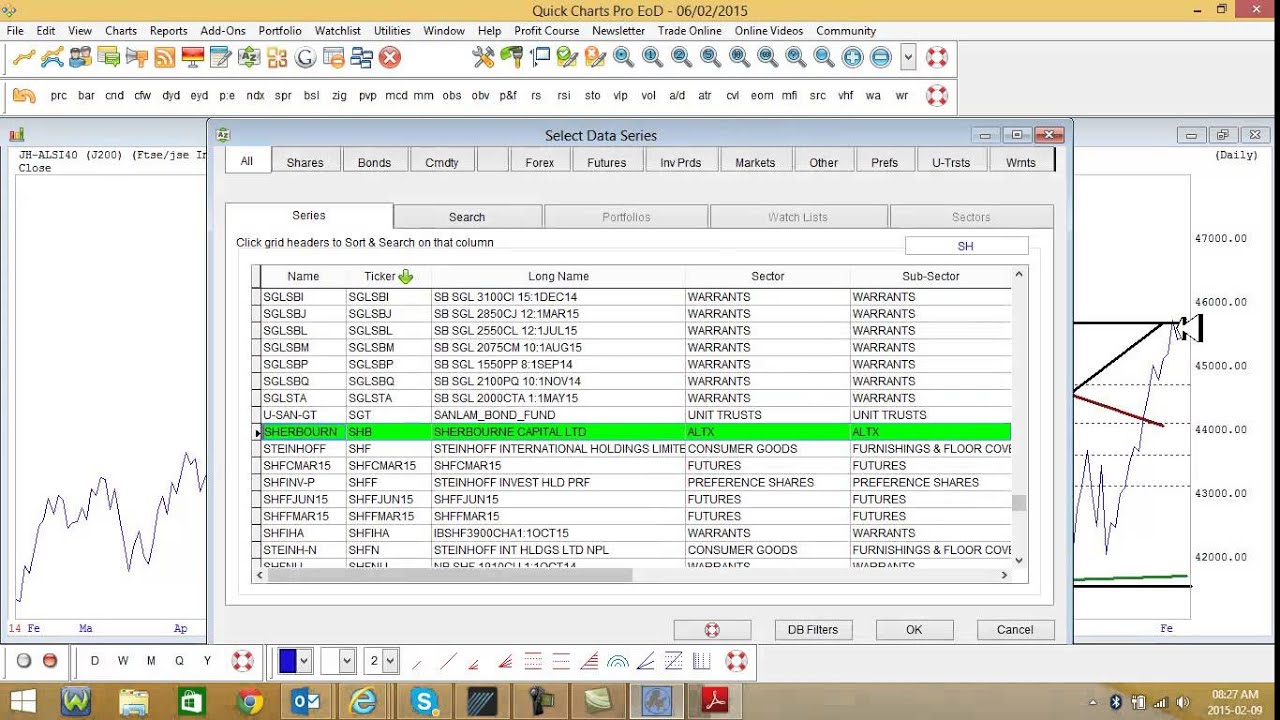Click the red circle button in bottom toolbar
Screen dimensions: 1280x720
point(50,661)
